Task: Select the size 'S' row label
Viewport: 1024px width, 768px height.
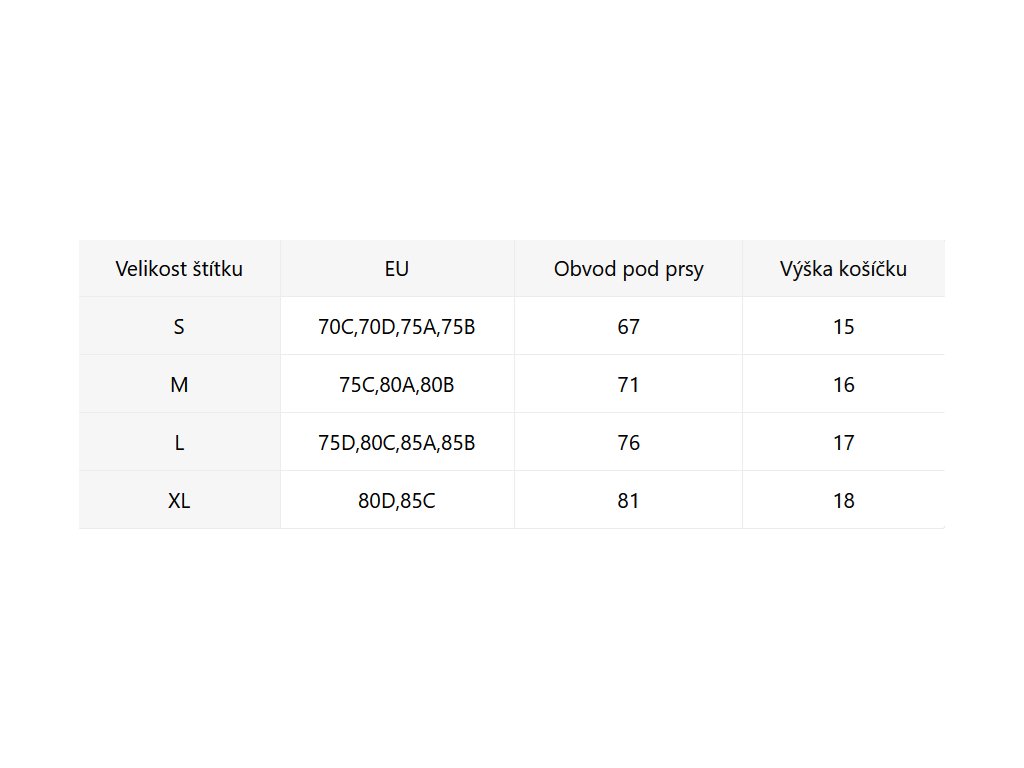Action: coord(179,327)
